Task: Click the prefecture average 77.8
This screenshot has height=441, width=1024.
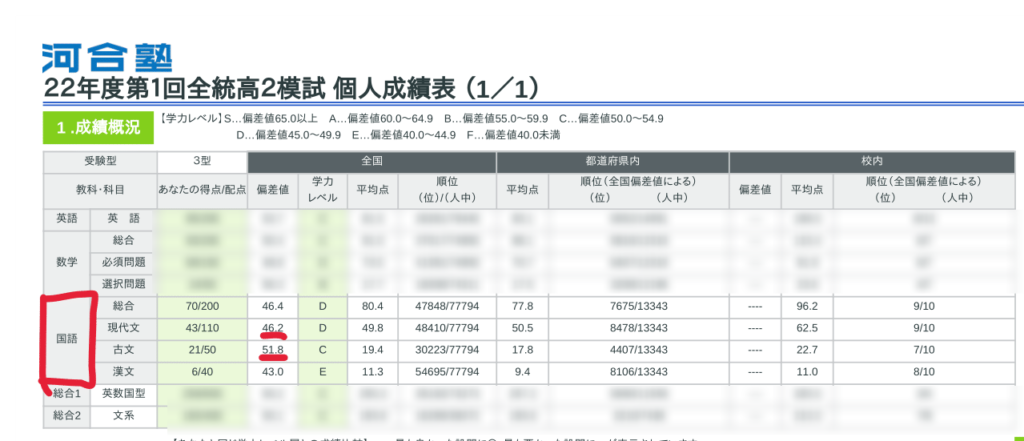Action: pyautogui.click(x=522, y=306)
